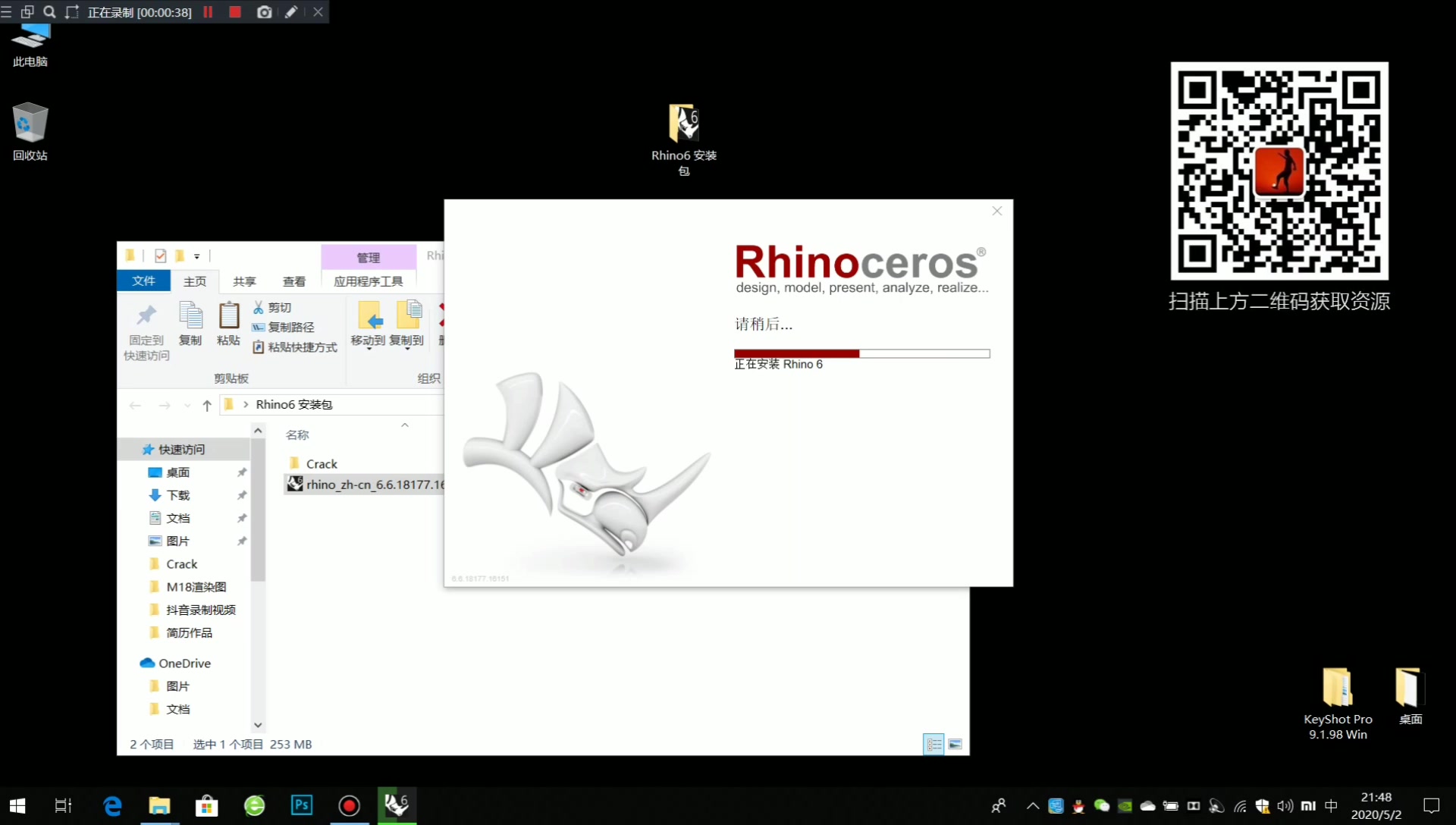The image size is (1456, 825).
Task: Stop recording with the red square
Action: (235, 12)
